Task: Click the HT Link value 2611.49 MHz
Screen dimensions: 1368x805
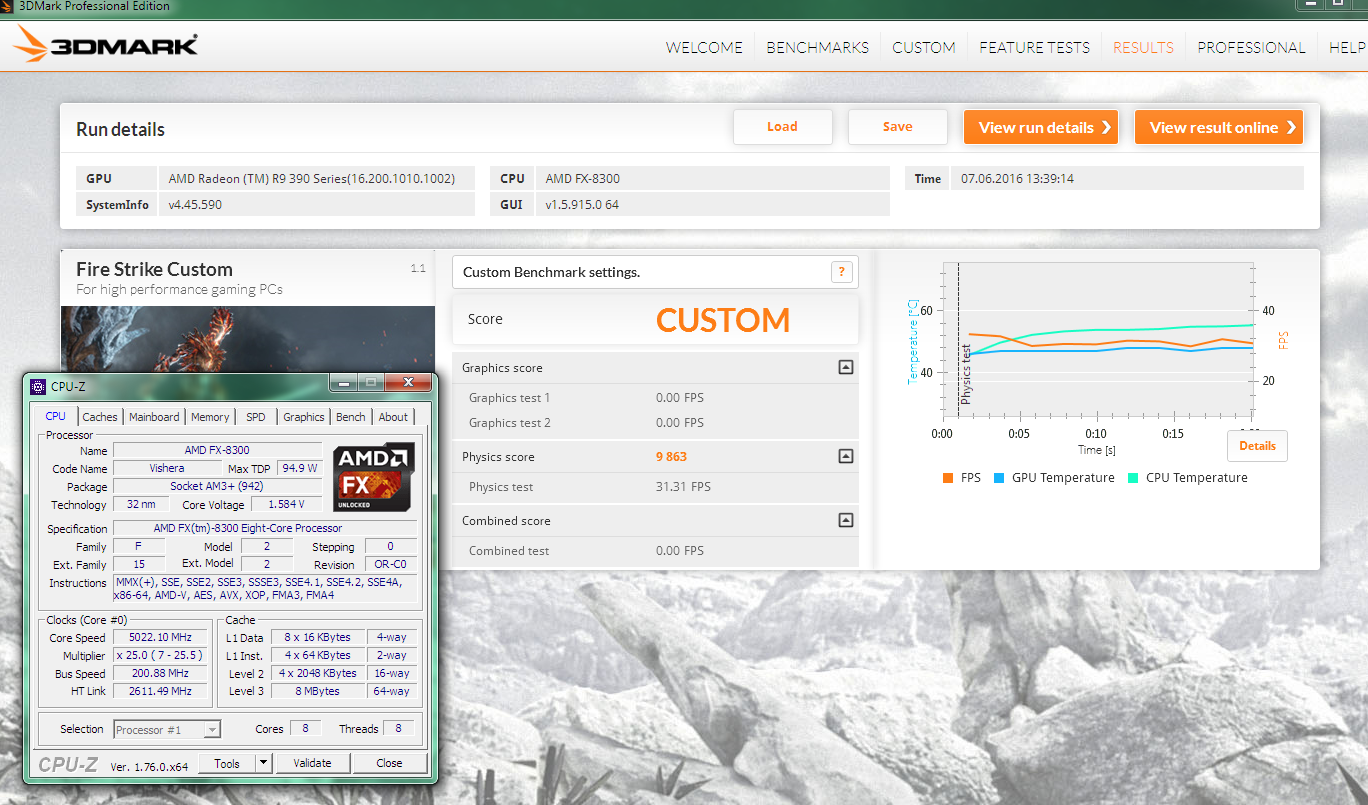Action: pyautogui.click(x=160, y=691)
